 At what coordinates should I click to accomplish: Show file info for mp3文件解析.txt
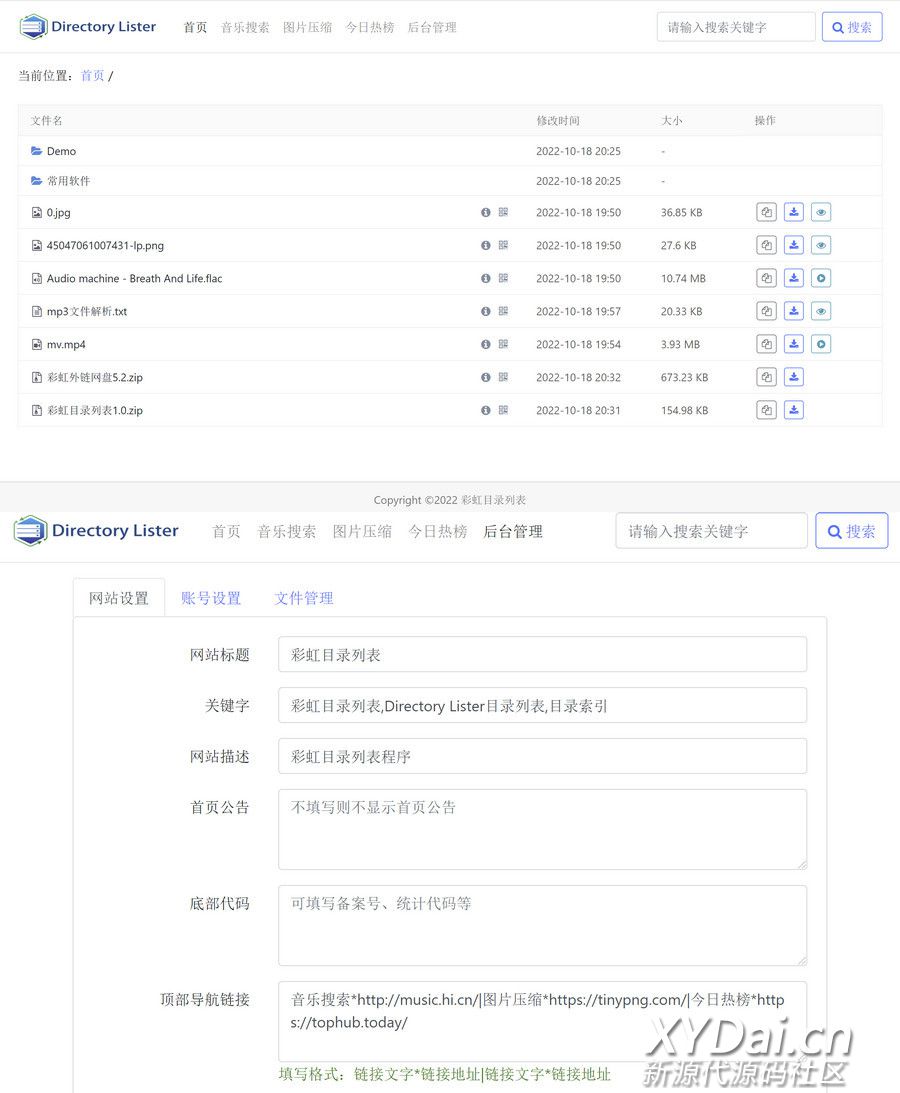click(x=486, y=311)
